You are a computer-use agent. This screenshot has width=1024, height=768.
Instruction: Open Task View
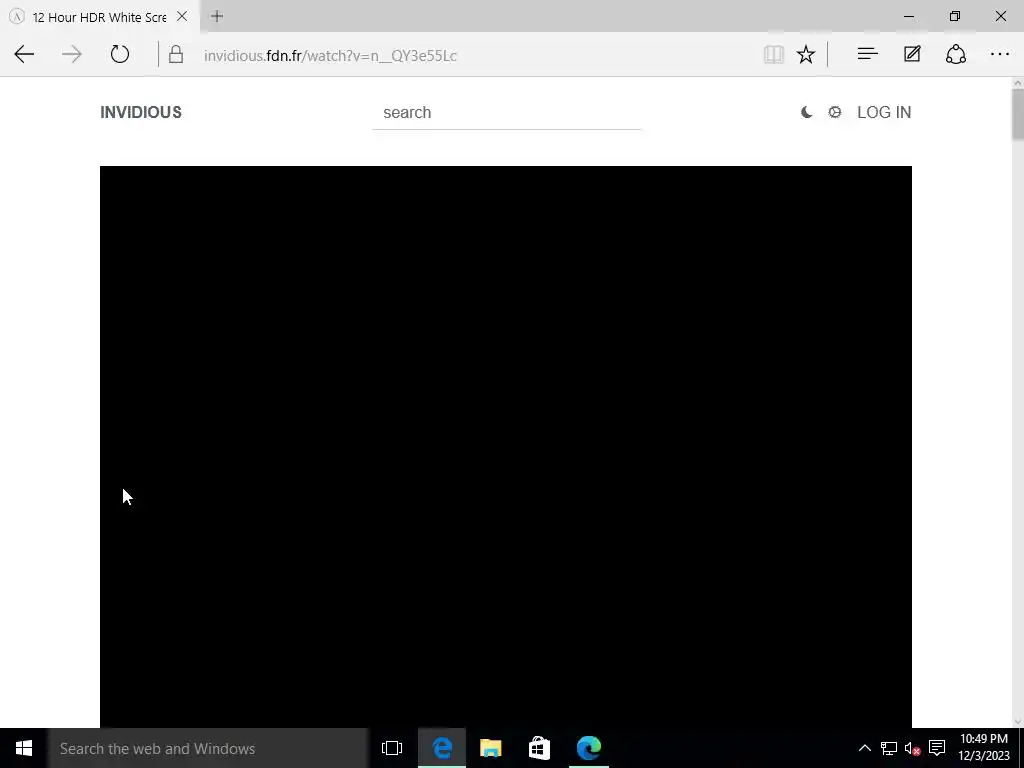[x=392, y=748]
